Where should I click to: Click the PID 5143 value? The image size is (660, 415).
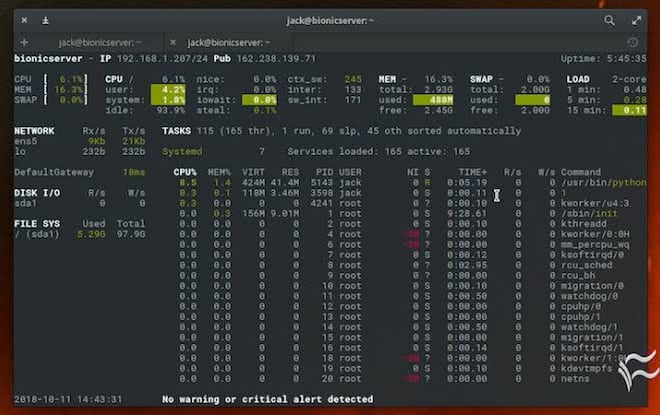322,183
